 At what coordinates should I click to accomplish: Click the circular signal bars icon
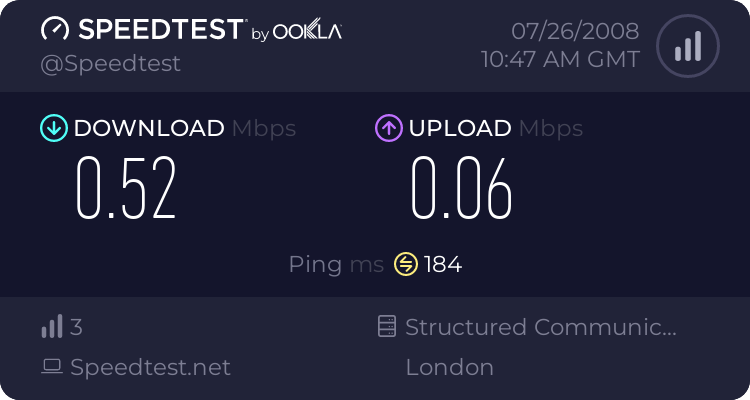(686, 46)
